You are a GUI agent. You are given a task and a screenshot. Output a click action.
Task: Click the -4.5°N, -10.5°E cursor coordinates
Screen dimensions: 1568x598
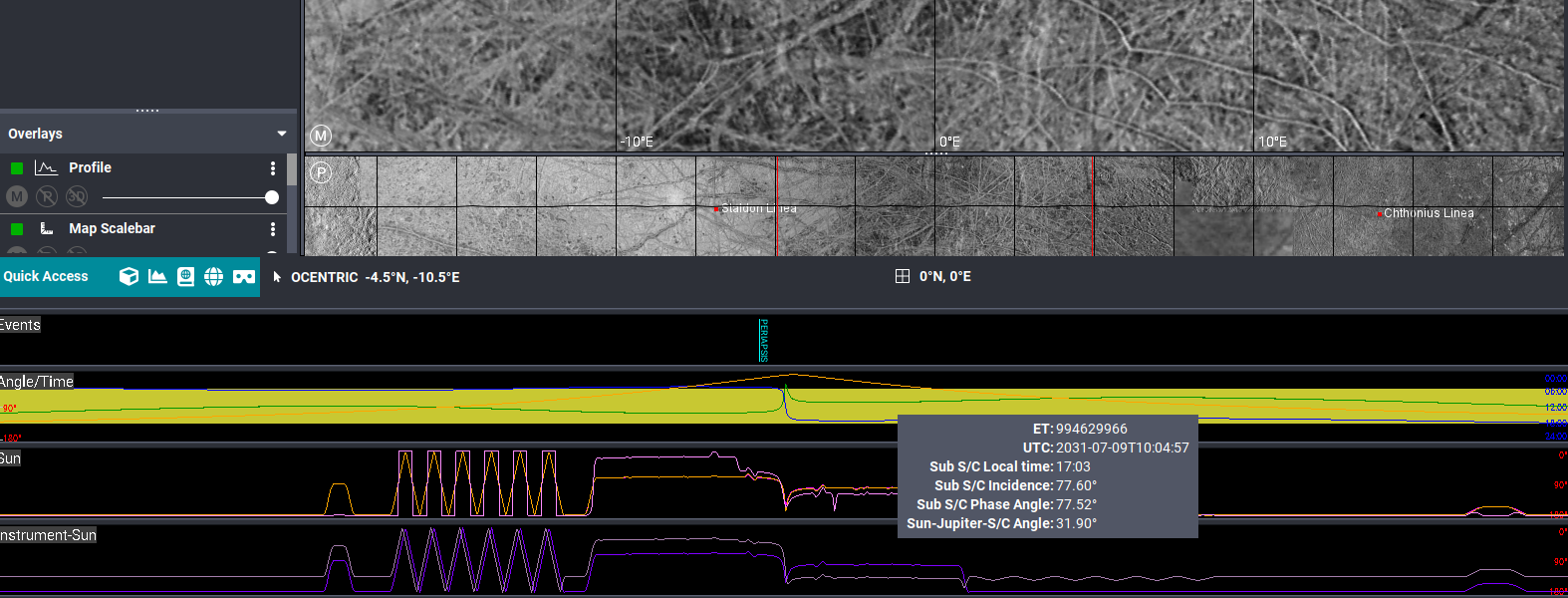click(x=412, y=277)
